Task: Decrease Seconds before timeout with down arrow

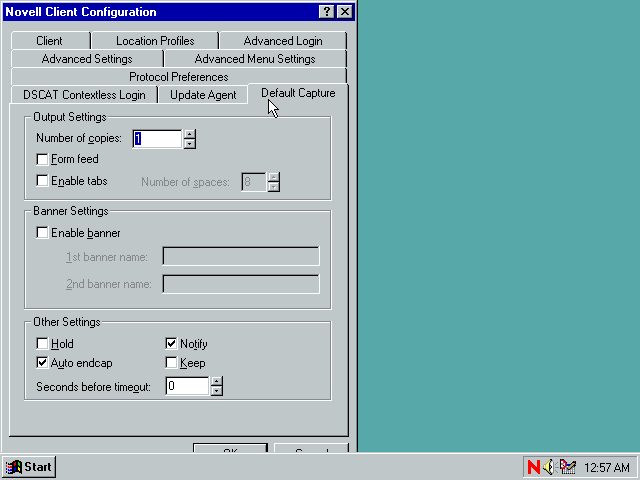Action: 217,391
